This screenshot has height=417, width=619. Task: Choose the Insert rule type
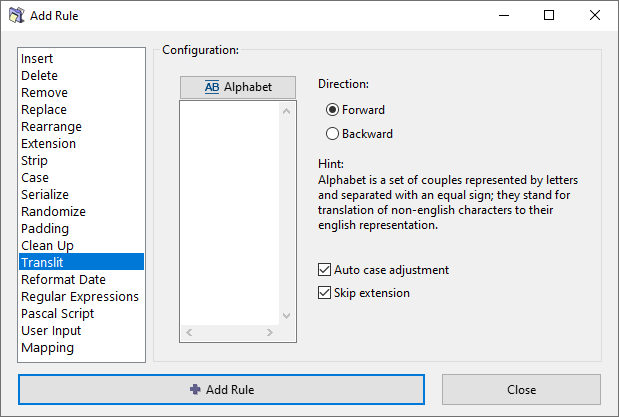pos(38,59)
